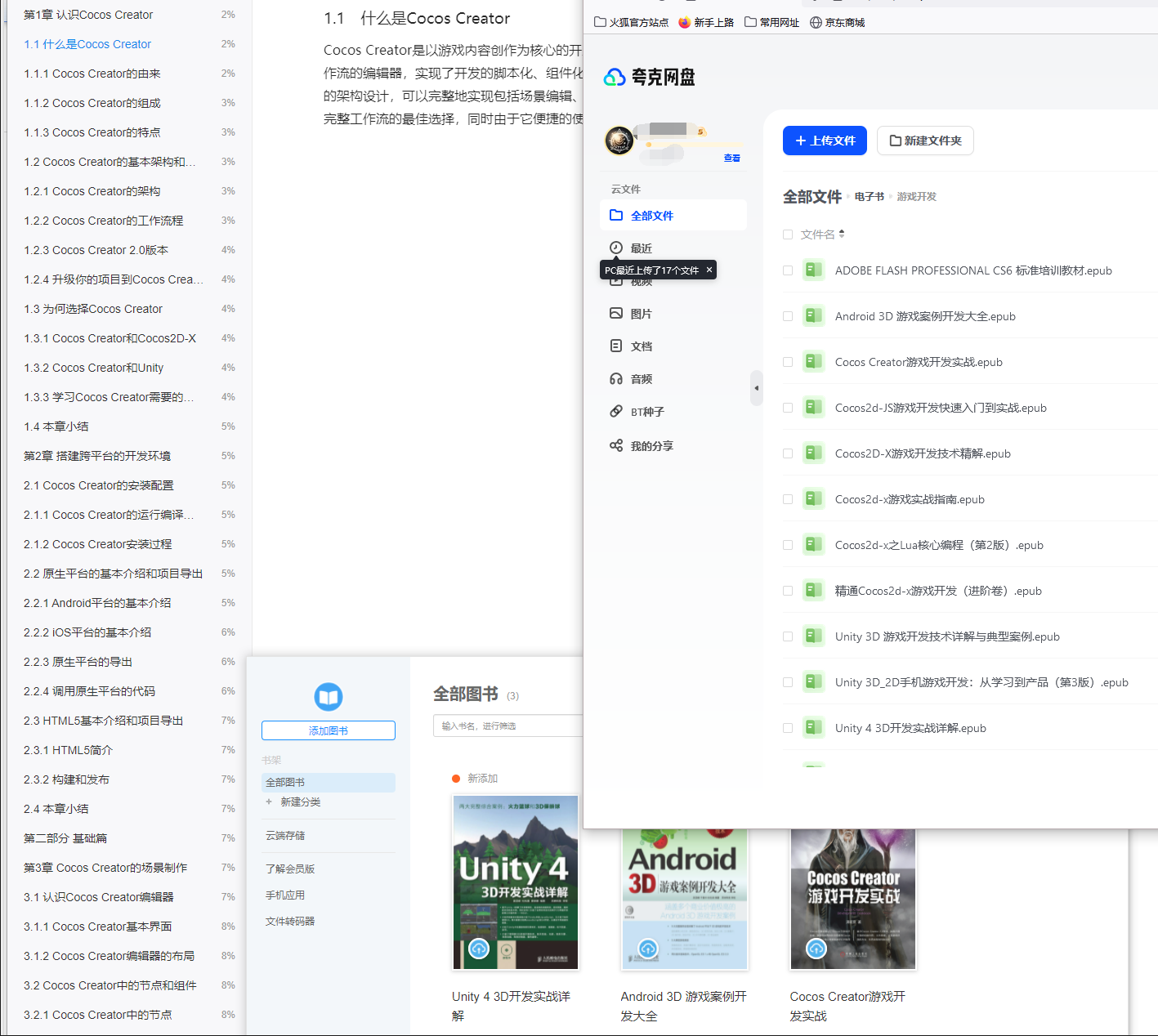
Task: Open the Unity 4 3D开发实战详解 cover
Action: (516, 882)
